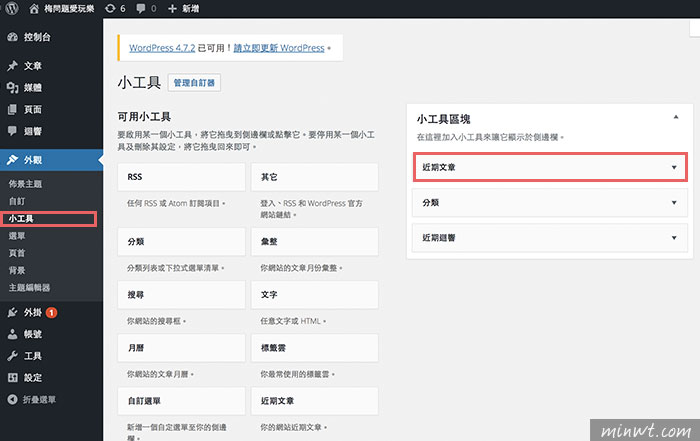Select the 近期文章 available widget

[x=315, y=401]
